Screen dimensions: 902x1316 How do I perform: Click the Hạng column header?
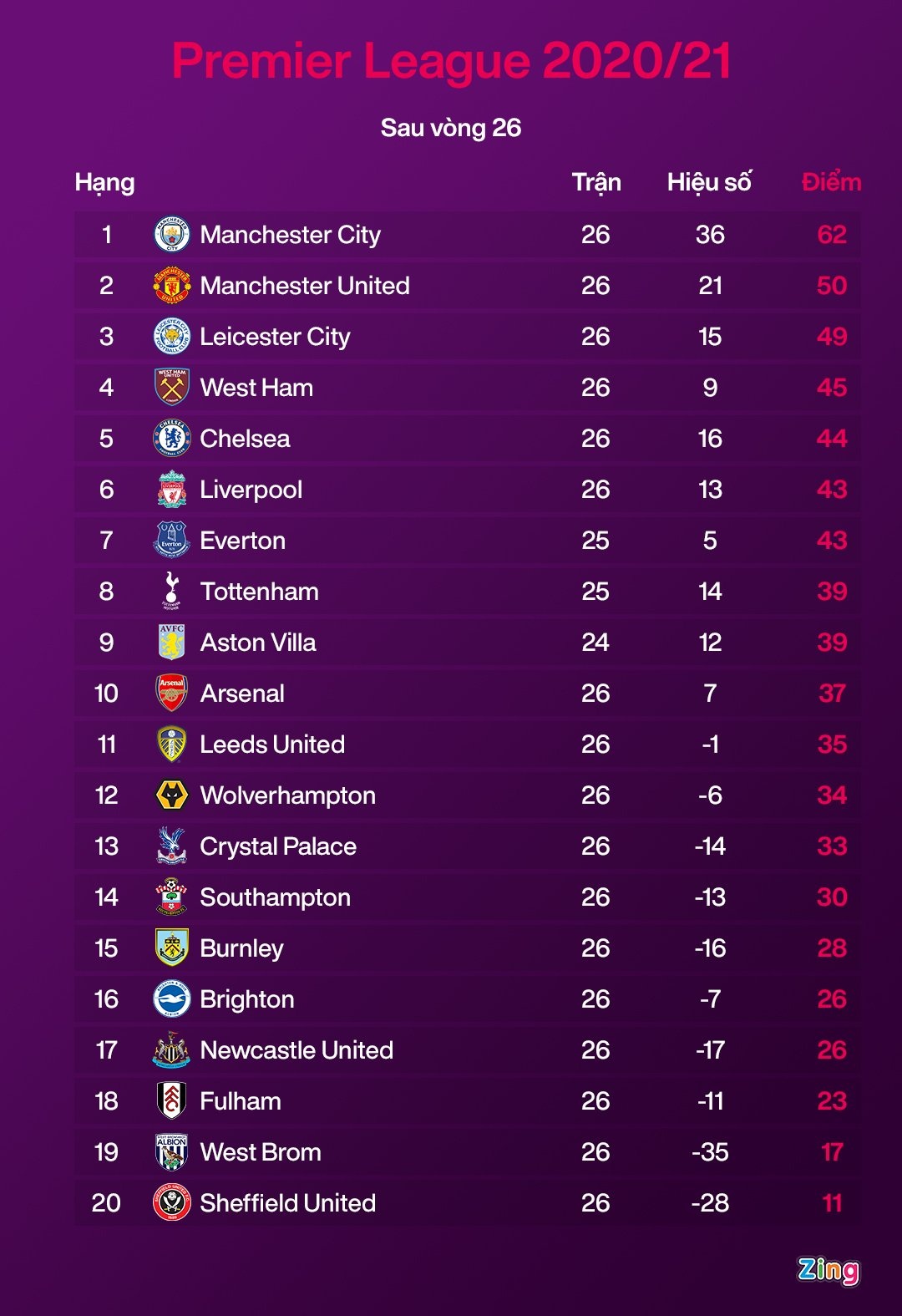(x=104, y=182)
